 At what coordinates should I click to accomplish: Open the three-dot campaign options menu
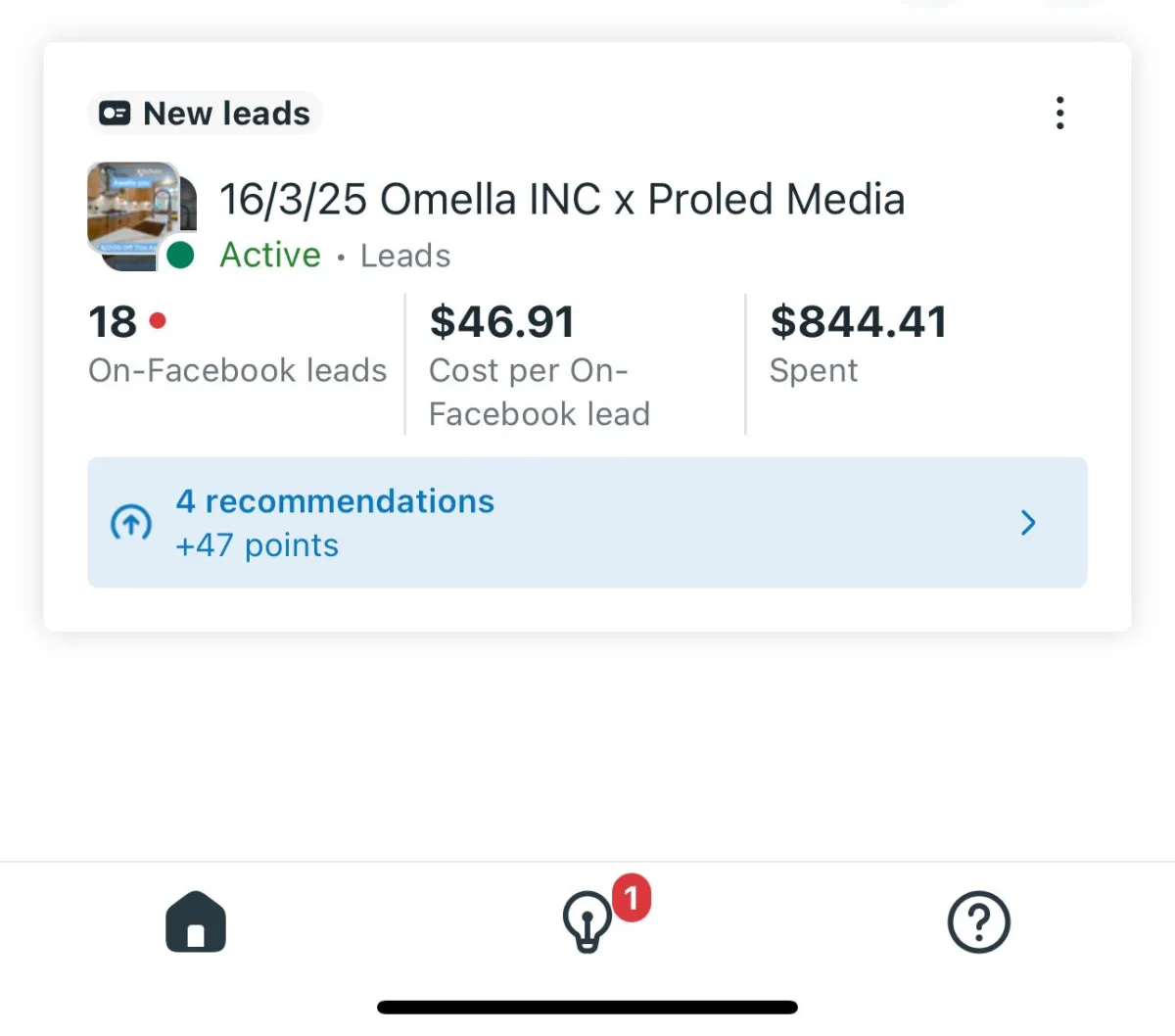pos(1059,114)
